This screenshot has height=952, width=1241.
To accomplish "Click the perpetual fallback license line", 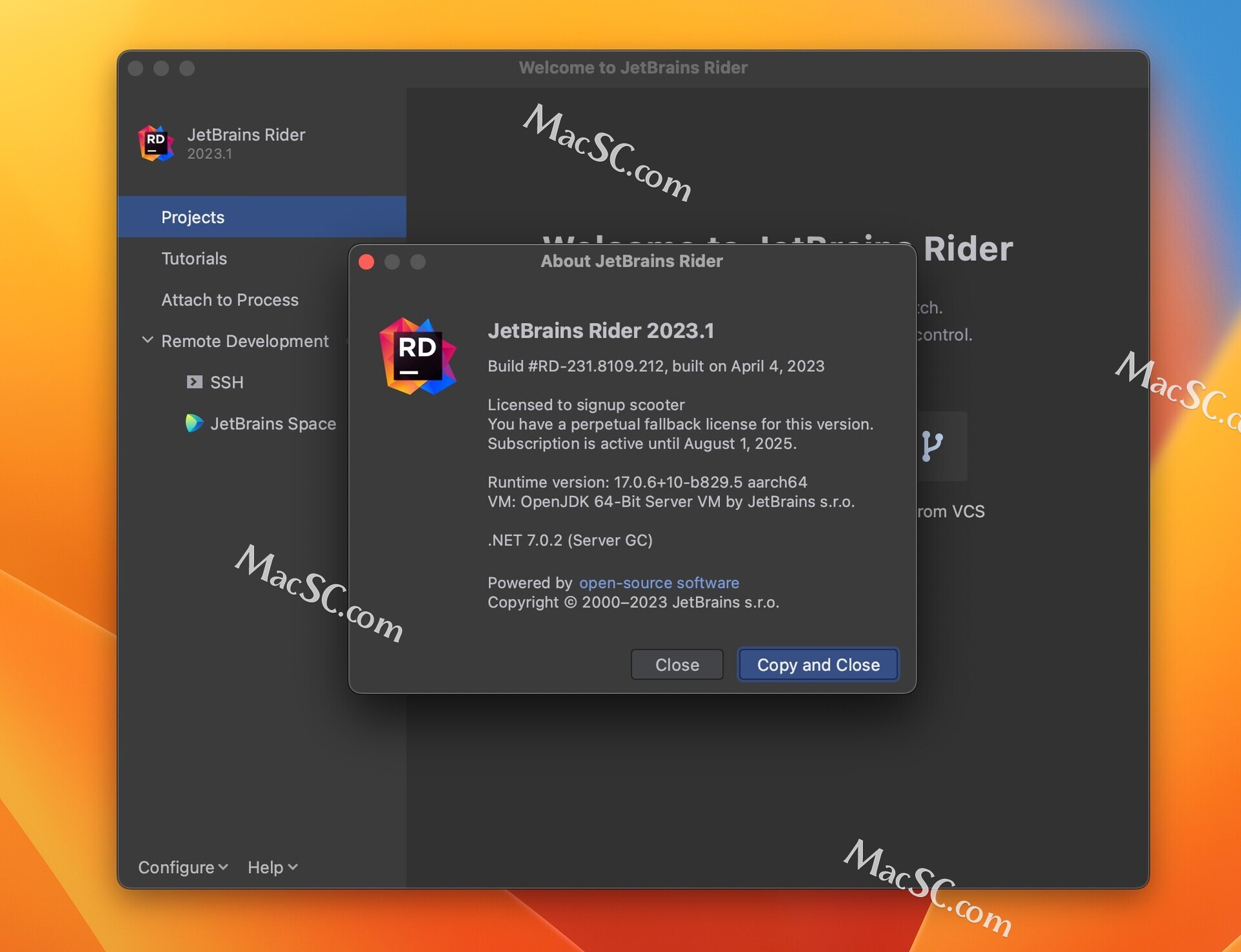I will (681, 424).
